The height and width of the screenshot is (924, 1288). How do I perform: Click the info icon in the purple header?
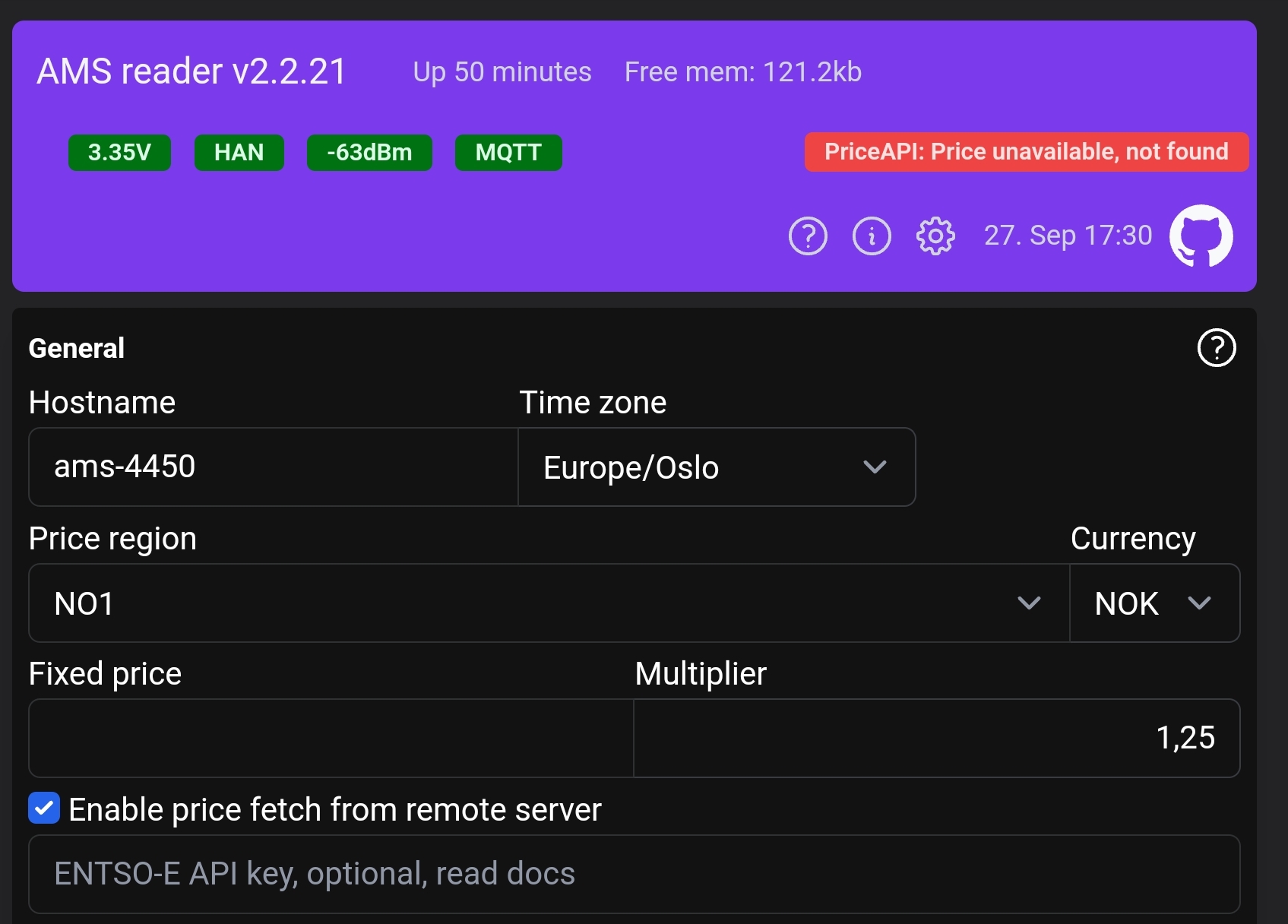click(872, 236)
